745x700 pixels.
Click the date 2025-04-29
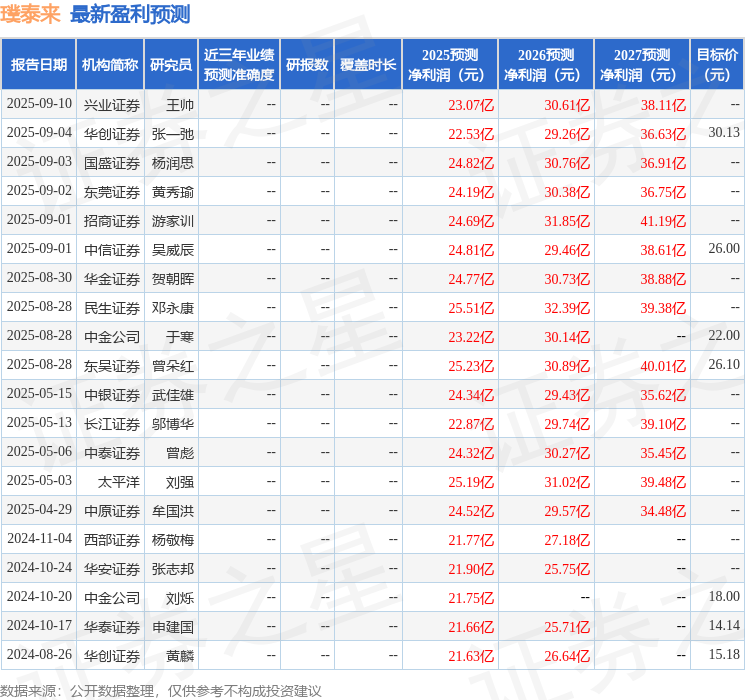39,509
